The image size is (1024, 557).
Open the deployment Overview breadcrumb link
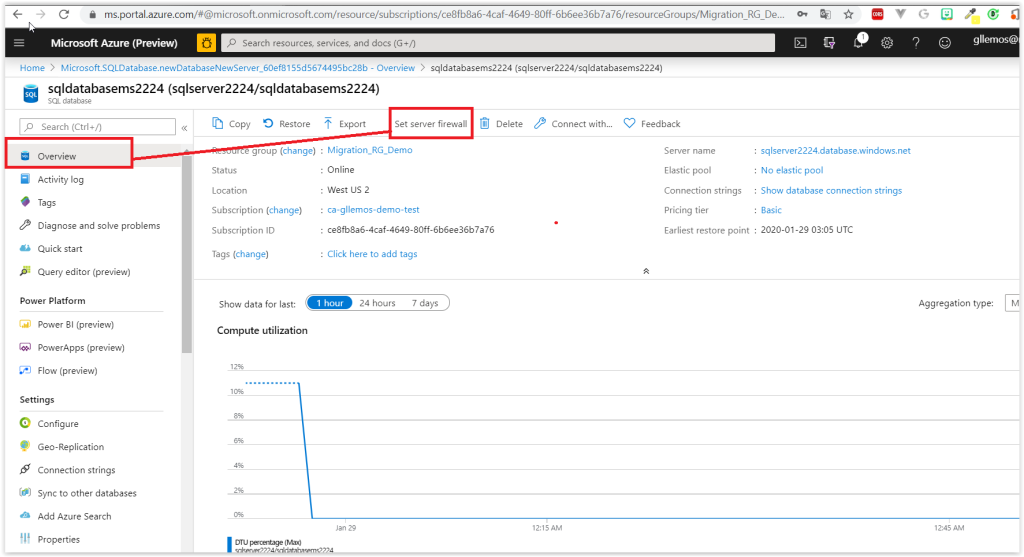[x=238, y=68]
